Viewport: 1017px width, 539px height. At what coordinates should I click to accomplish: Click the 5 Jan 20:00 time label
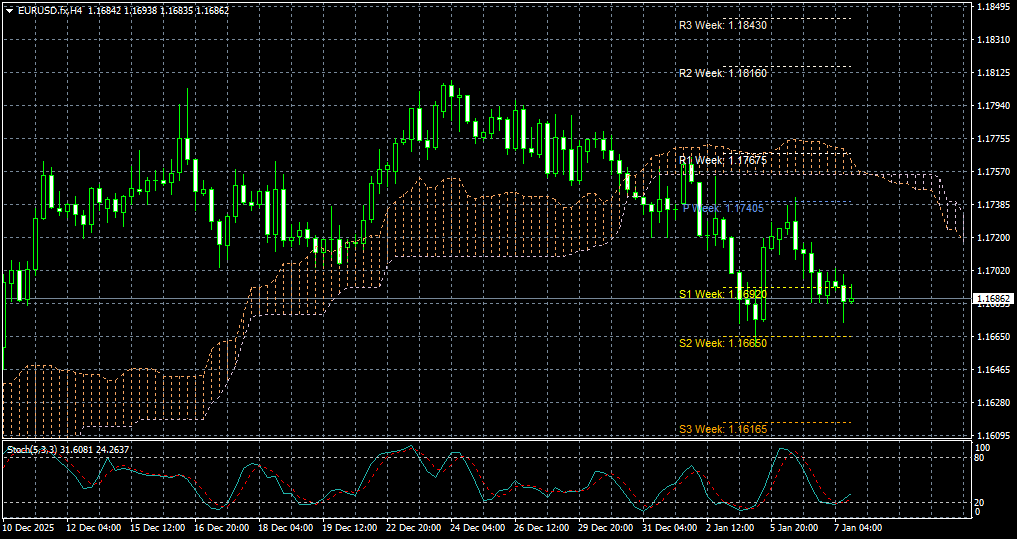796,529
